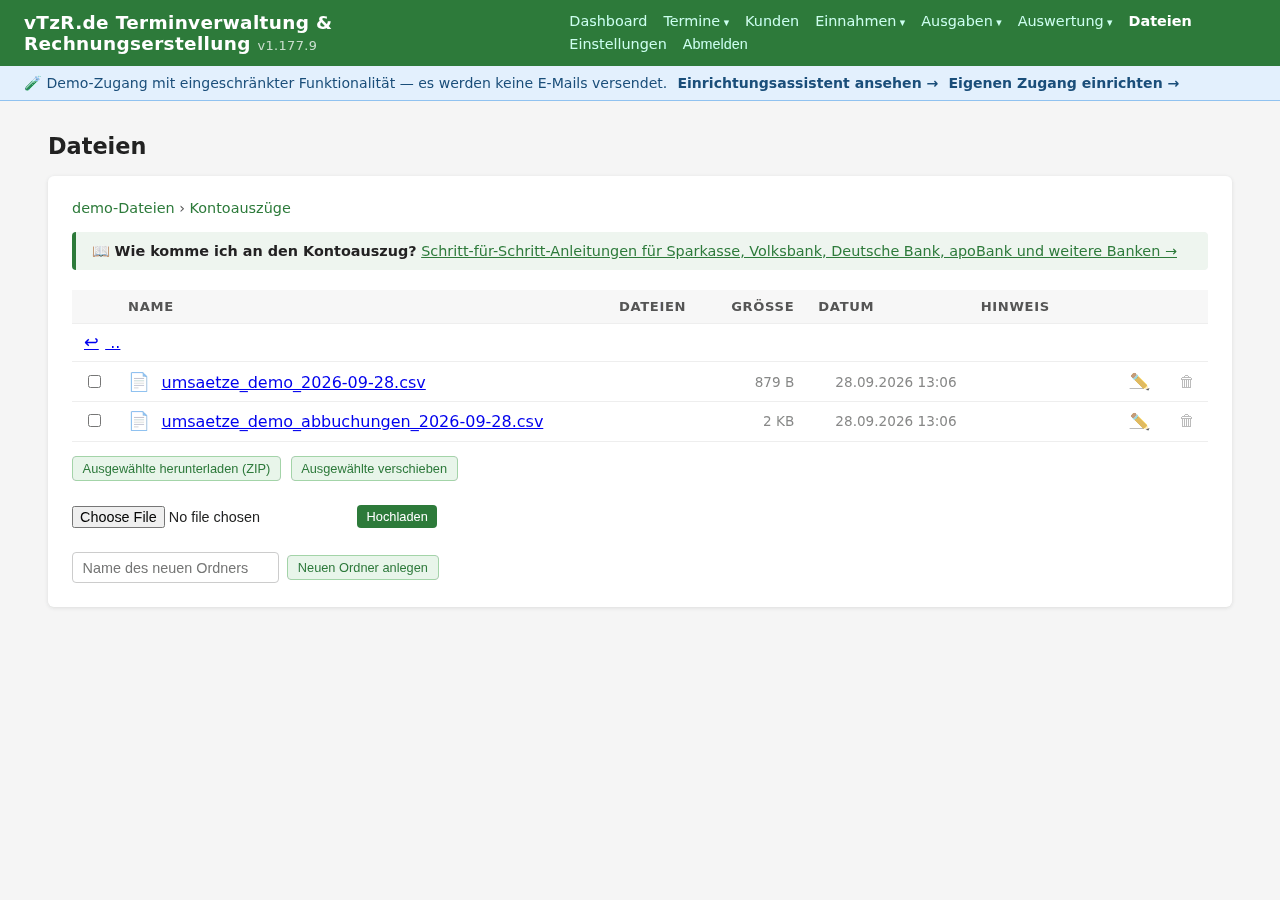
Task: Go to the Kunden page
Action: coord(772,21)
